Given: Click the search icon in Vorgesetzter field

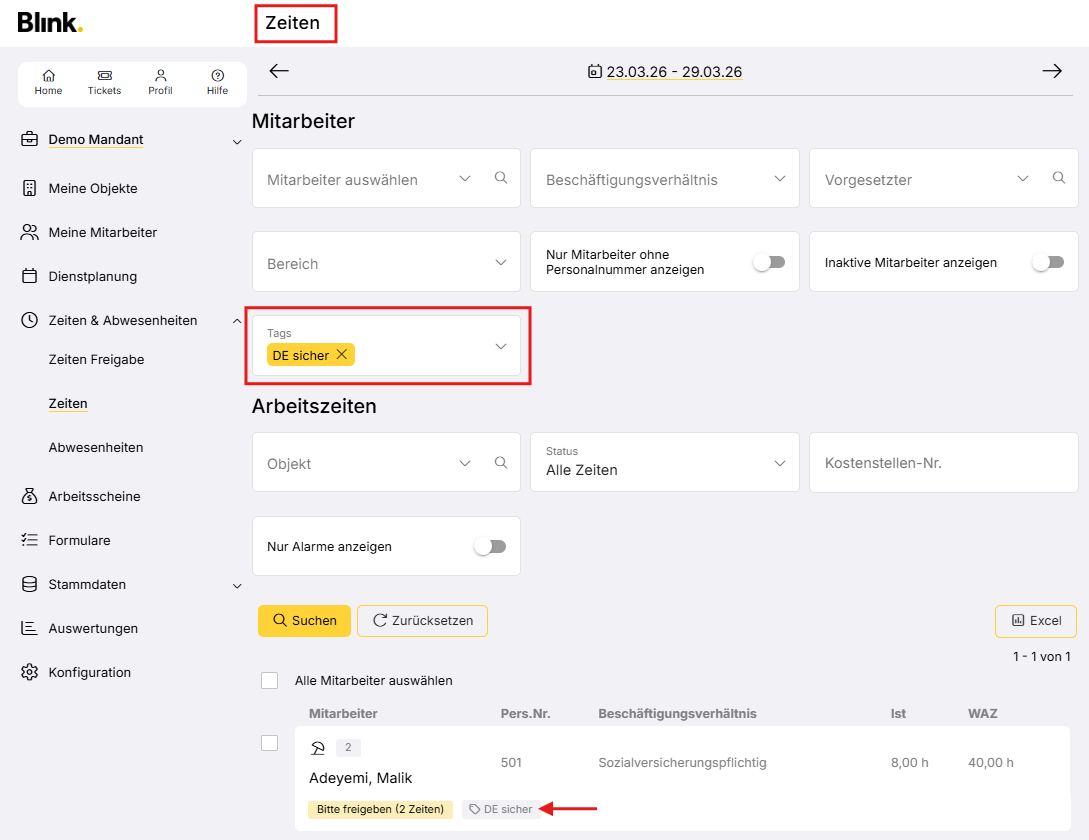Looking at the screenshot, I should [x=1058, y=178].
